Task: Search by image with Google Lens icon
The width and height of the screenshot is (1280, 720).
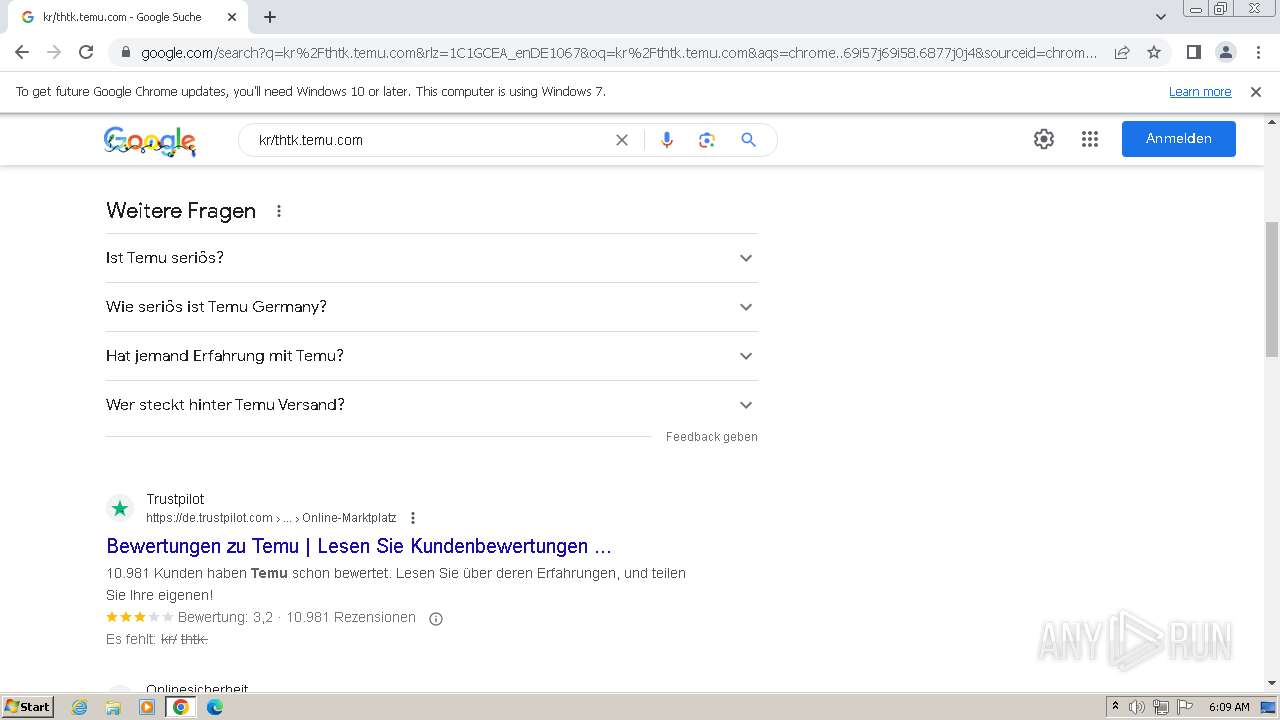Action: (707, 140)
